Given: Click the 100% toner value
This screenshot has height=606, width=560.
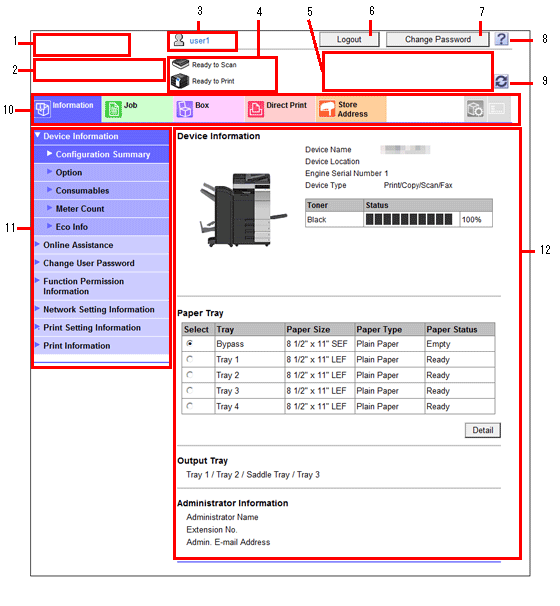Looking at the screenshot, I should (471, 220).
